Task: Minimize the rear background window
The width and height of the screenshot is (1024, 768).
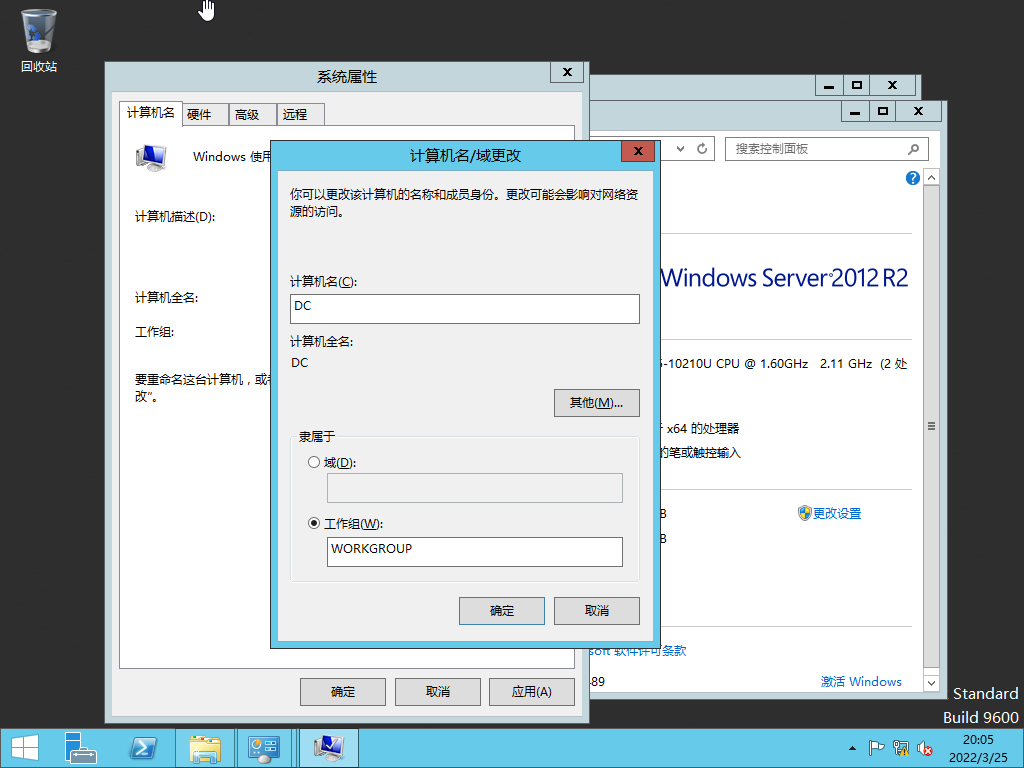Action: coord(829,85)
